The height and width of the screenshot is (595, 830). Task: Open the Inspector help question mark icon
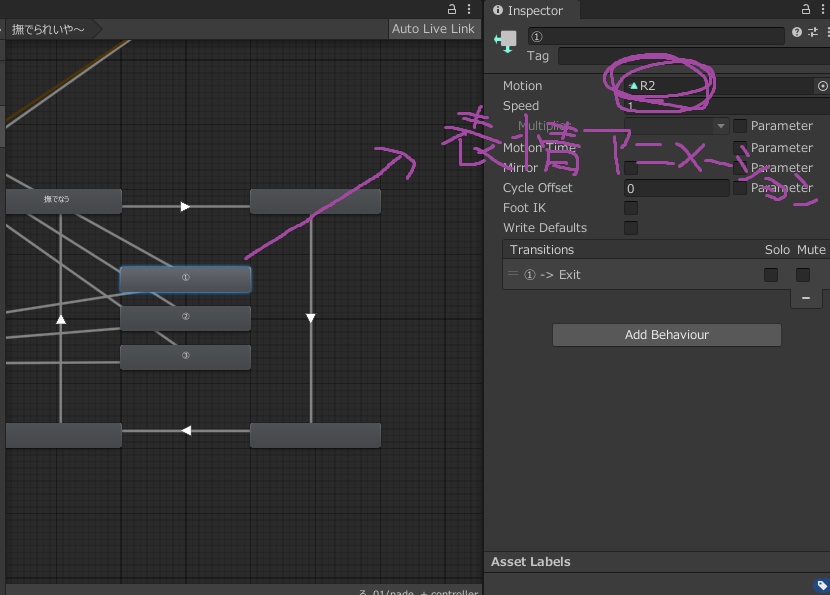pos(797,32)
